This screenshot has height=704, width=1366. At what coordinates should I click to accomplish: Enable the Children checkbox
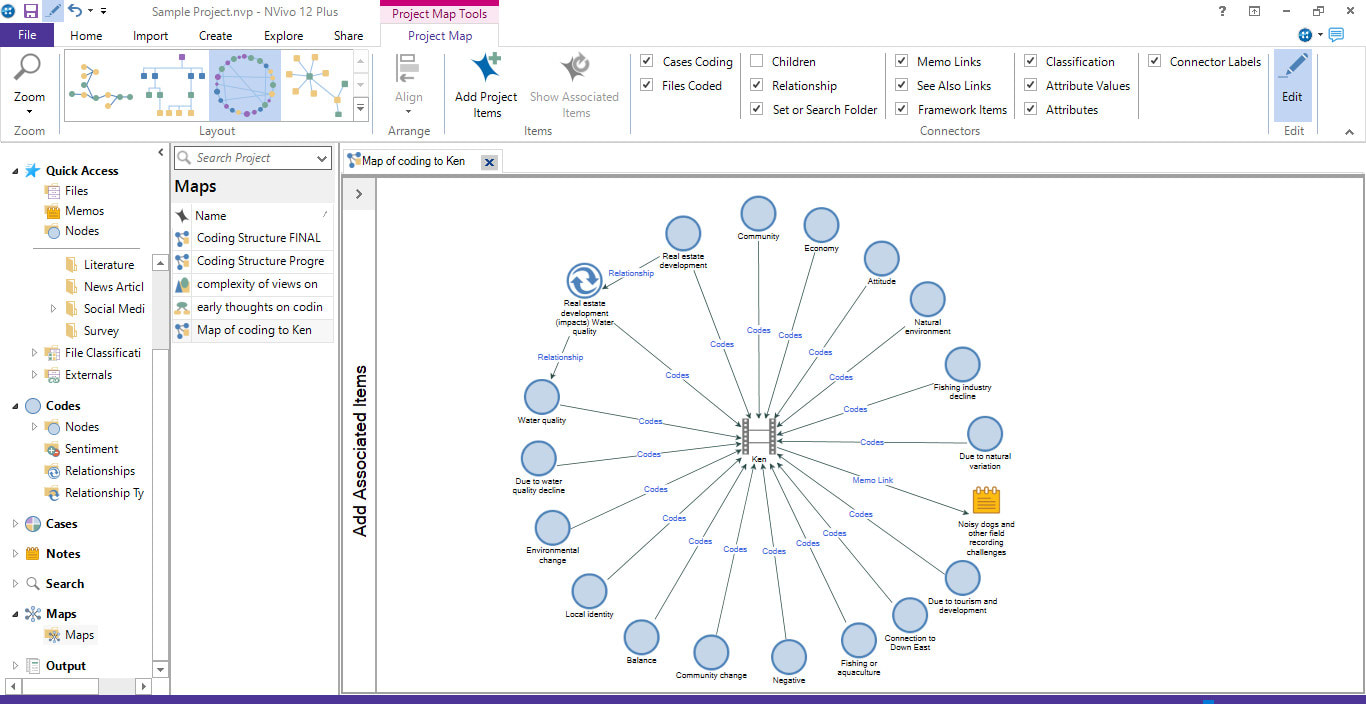tap(757, 62)
